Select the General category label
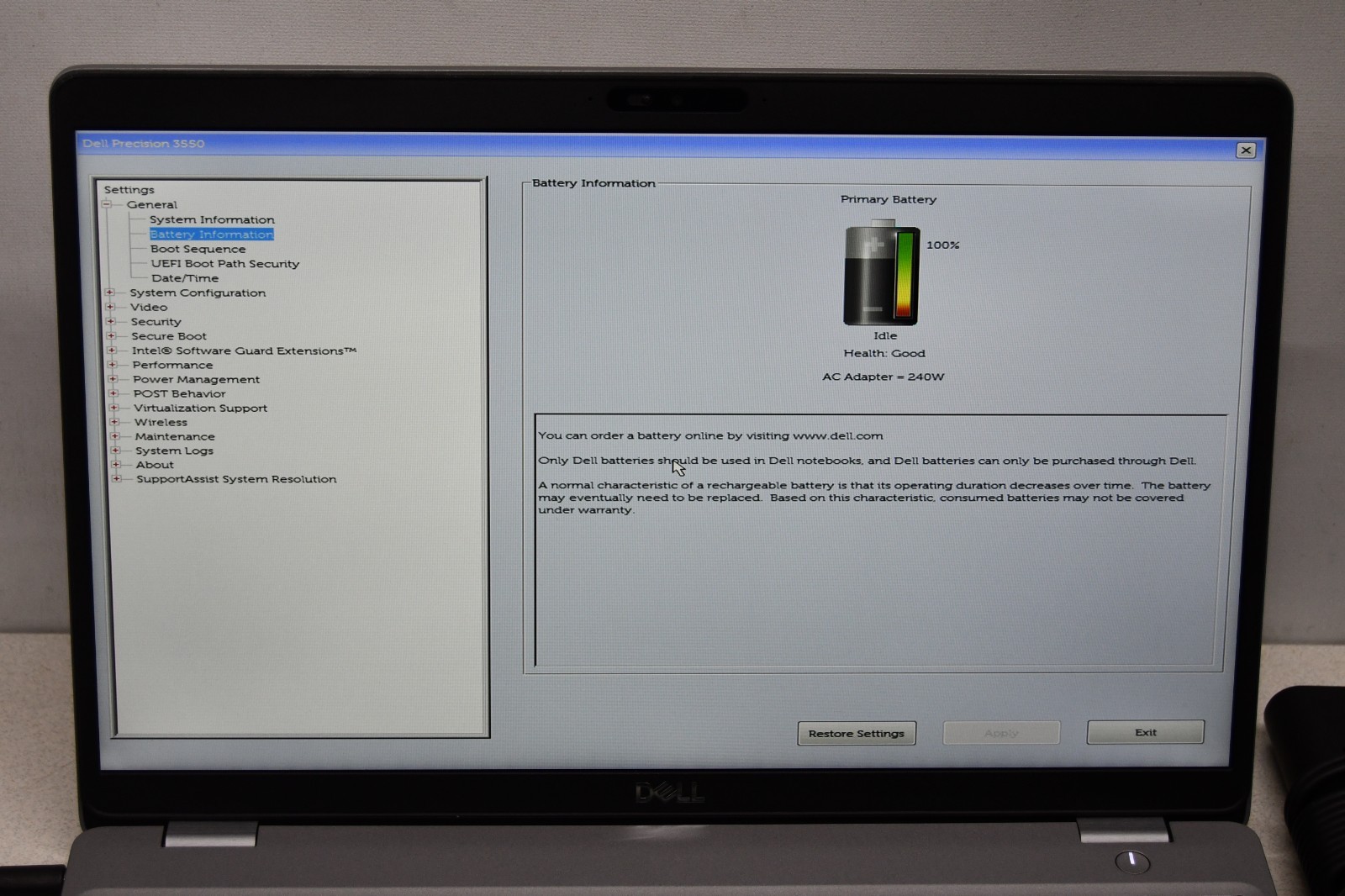The image size is (1345, 896). point(152,204)
